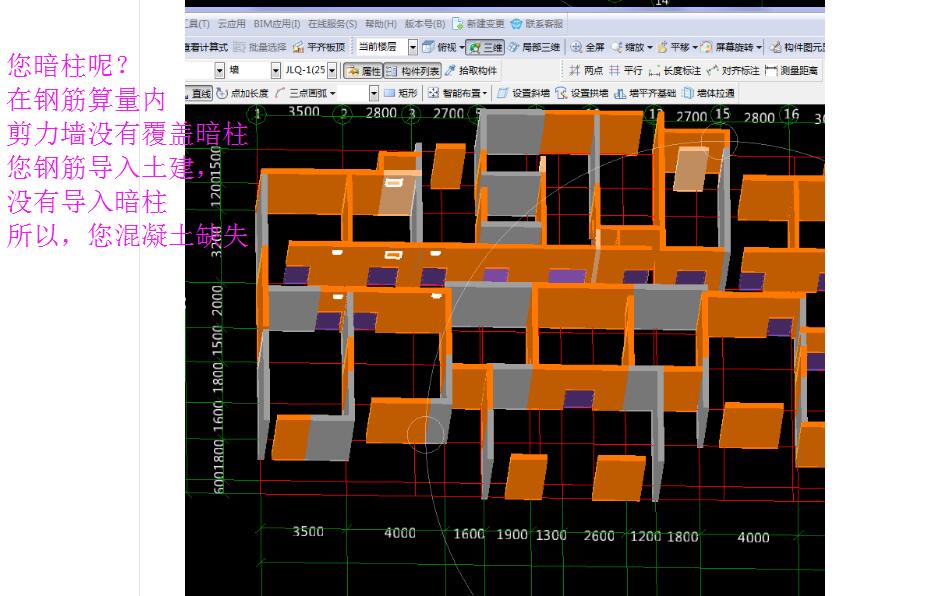
Task: Open the 墙 component type dropdown
Action: [275, 70]
